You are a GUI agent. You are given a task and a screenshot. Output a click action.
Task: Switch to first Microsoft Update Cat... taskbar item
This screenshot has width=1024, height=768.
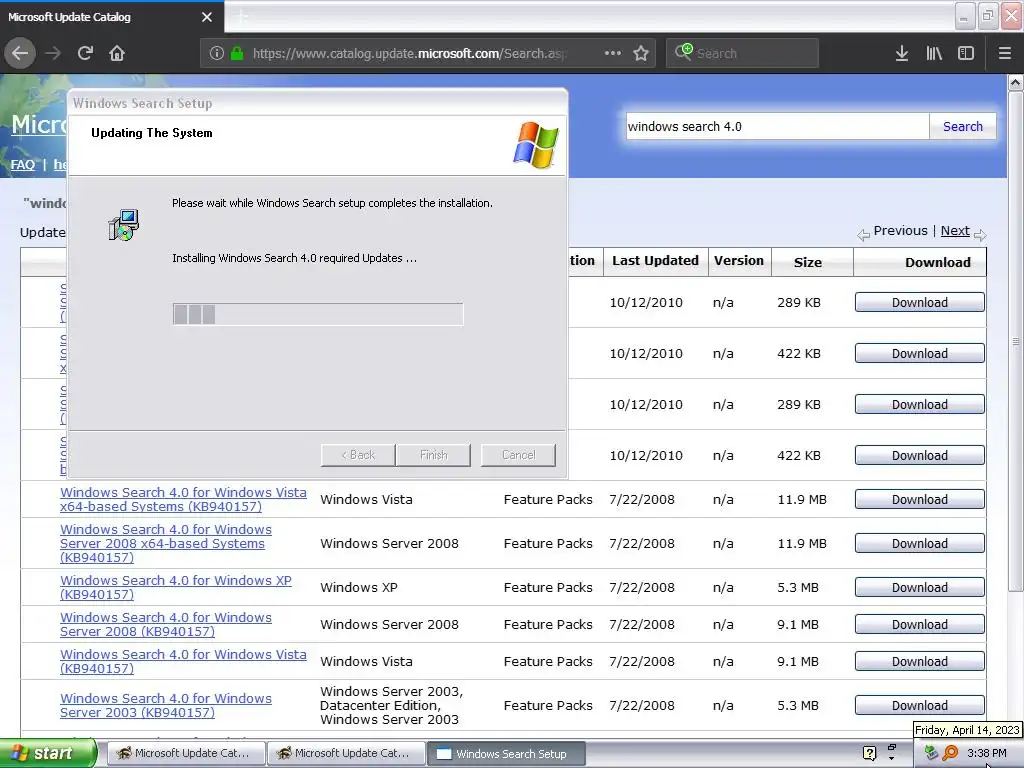[x=186, y=753]
